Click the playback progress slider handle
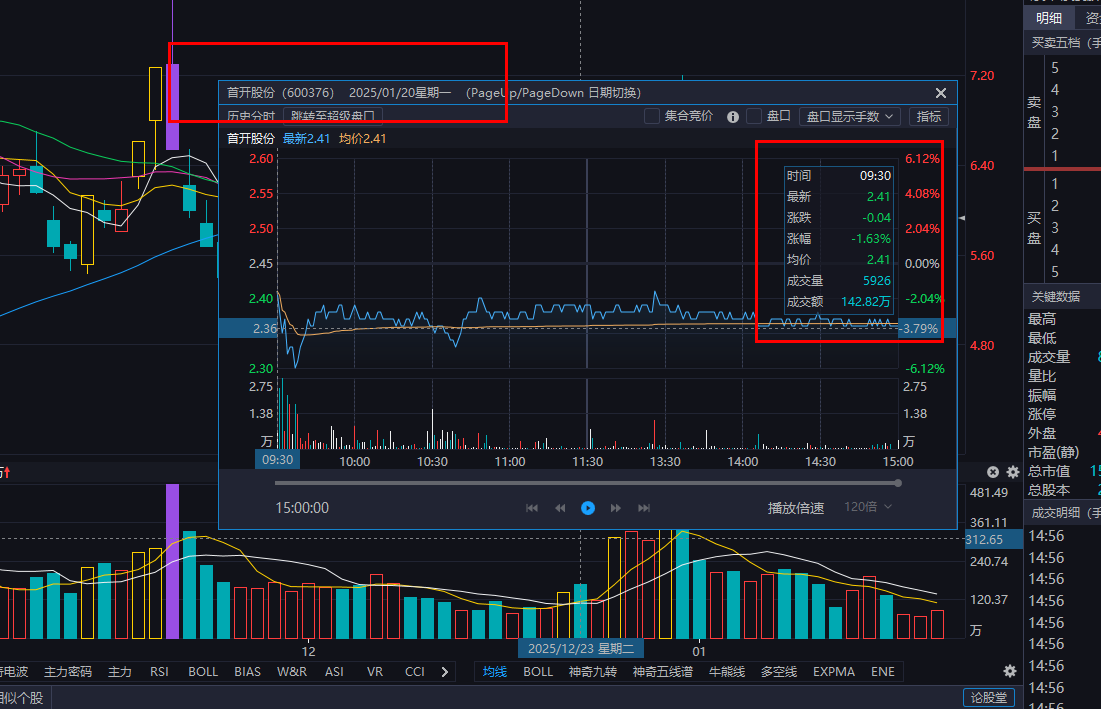 coord(898,483)
